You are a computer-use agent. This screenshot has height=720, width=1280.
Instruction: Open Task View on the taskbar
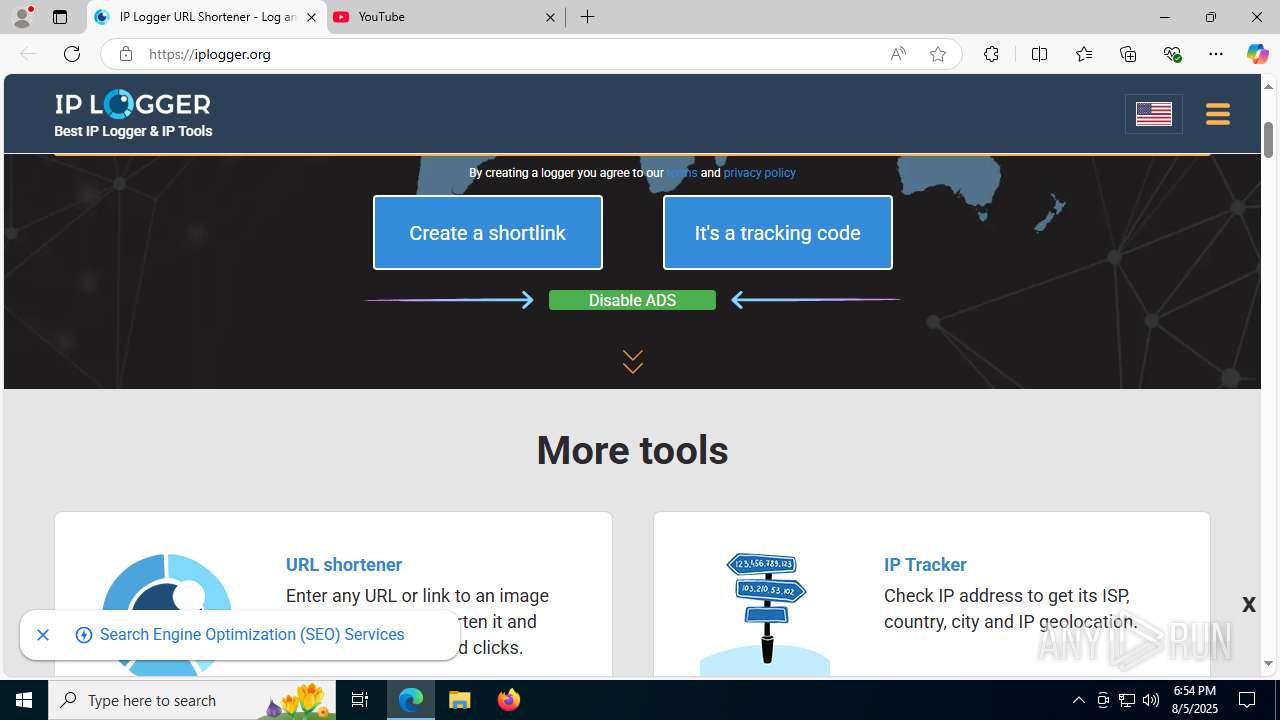click(x=360, y=700)
